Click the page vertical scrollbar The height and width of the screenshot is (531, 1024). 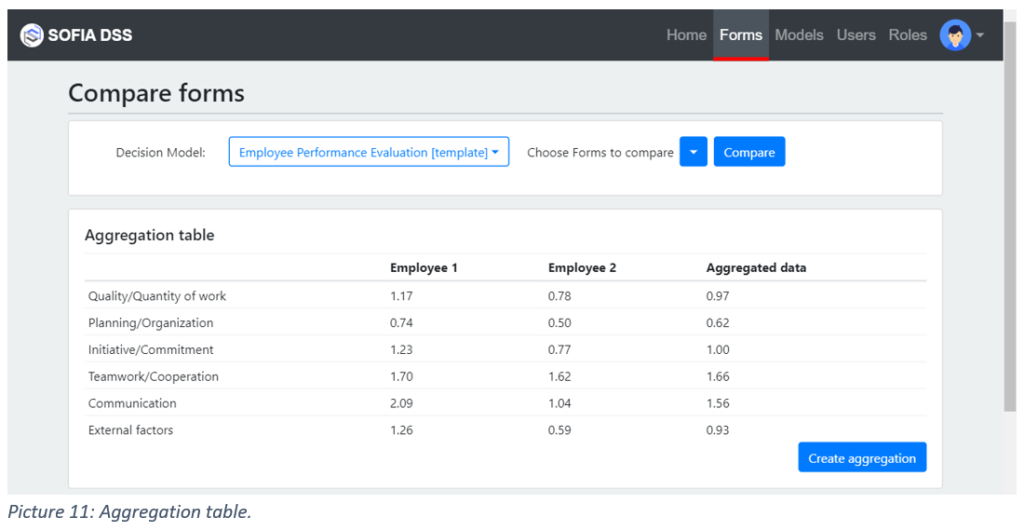coord(1010,216)
